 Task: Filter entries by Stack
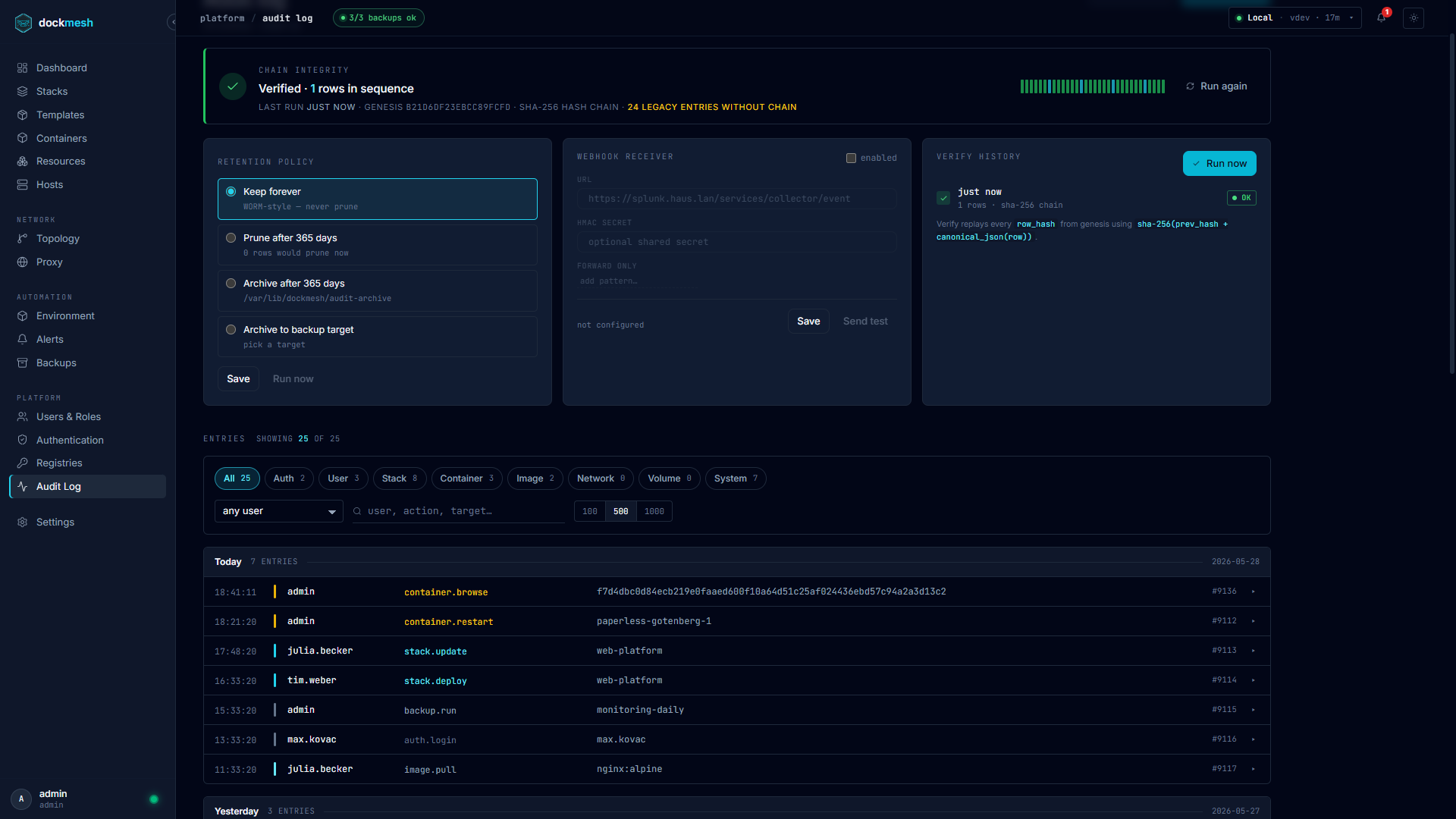pyautogui.click(x=400, y=479)
